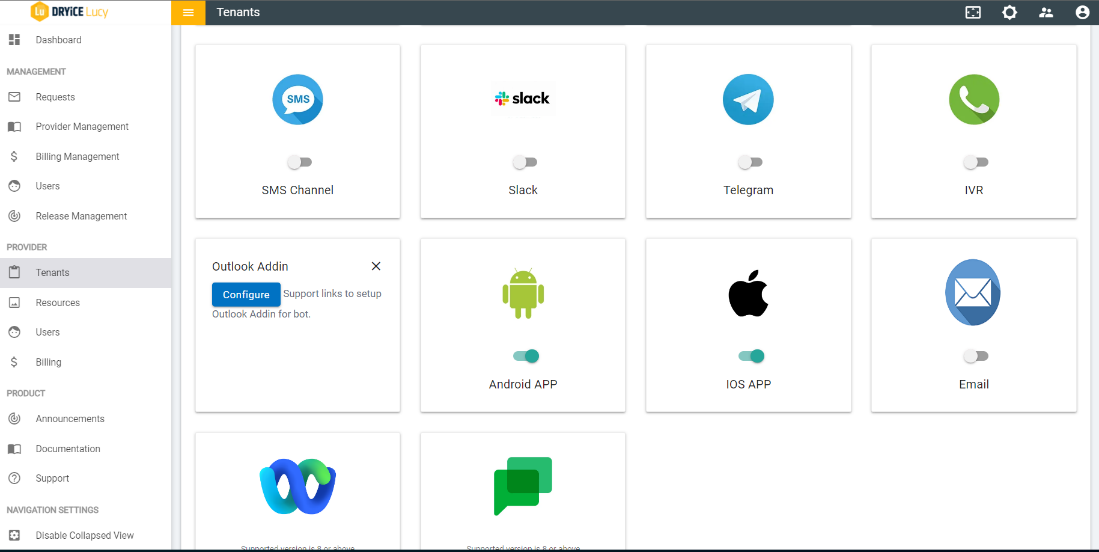The height and width of the screenshot is (552, 1099).
Task: Click the Google Chat logo icon
Action: (x=523, y=485)
